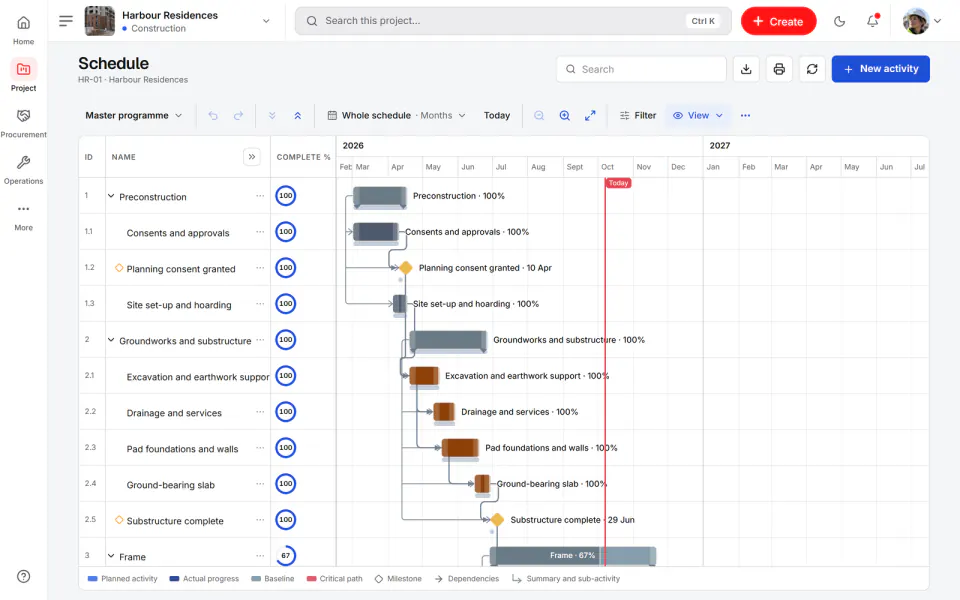Open the help question mark icon
This screenshot has width=960, height=600.
click(x=23, y=576)
